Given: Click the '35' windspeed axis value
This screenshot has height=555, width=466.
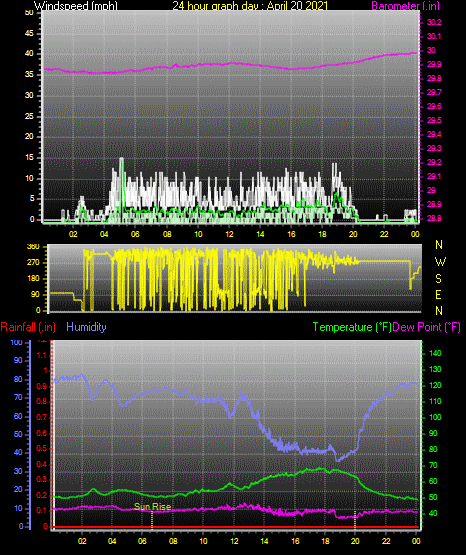Looking at the screenshot, I should pos(29,75).
